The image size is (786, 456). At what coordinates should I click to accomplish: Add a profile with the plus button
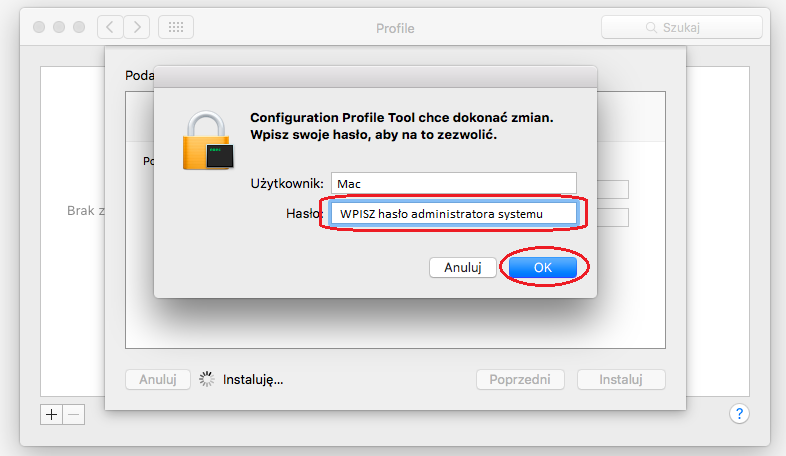click(52, 413)
